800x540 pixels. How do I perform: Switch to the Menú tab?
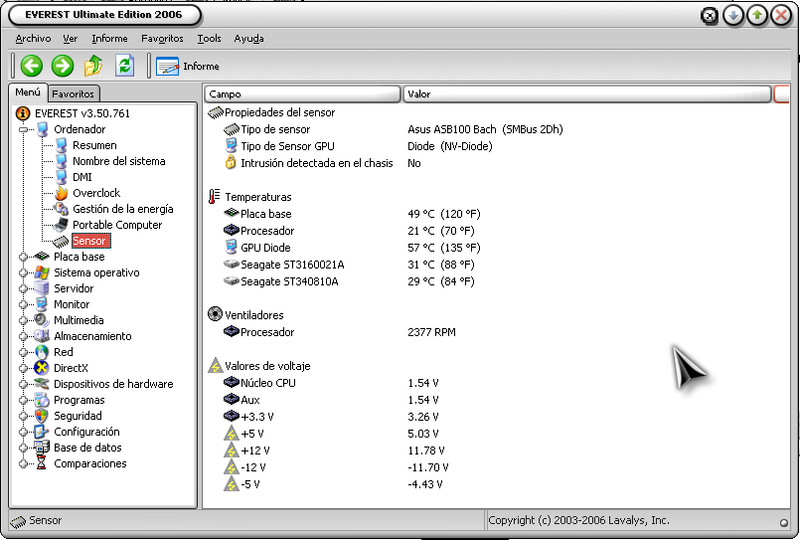28,92
